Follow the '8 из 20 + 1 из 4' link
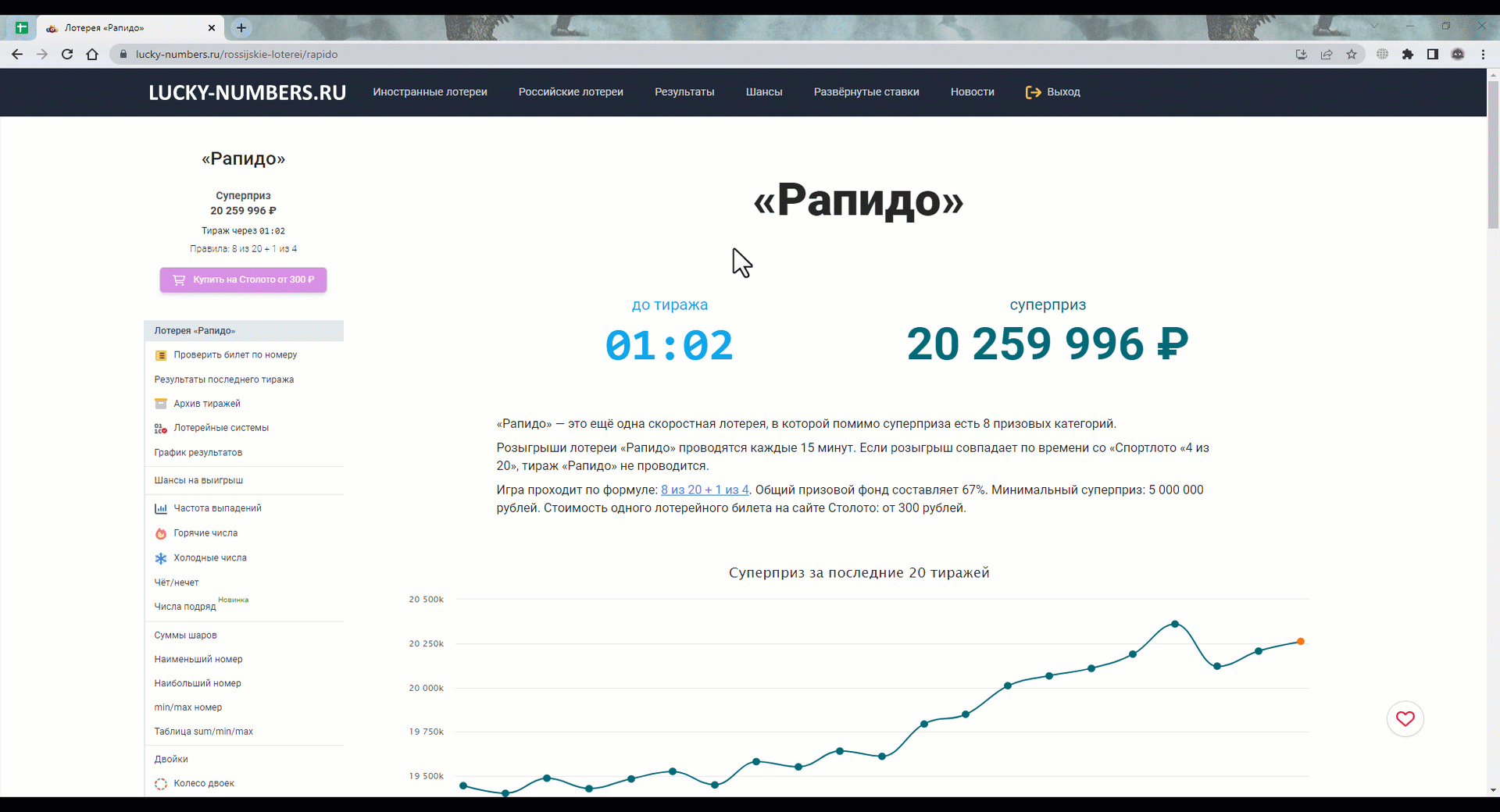This screenshot has height=812, width=1500. [x=704, y=490]
